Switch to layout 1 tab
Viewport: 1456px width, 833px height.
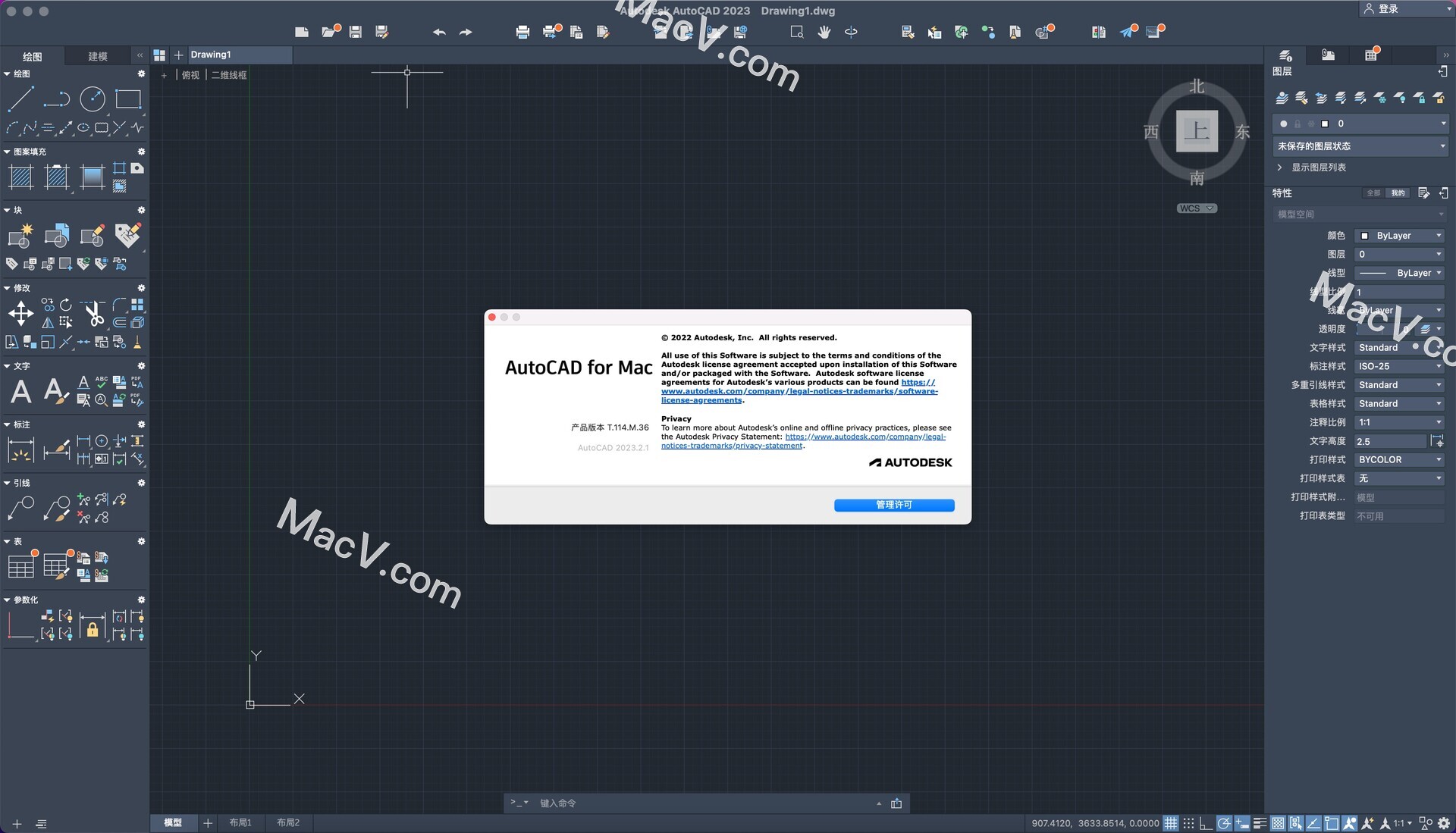click(240, 822)
